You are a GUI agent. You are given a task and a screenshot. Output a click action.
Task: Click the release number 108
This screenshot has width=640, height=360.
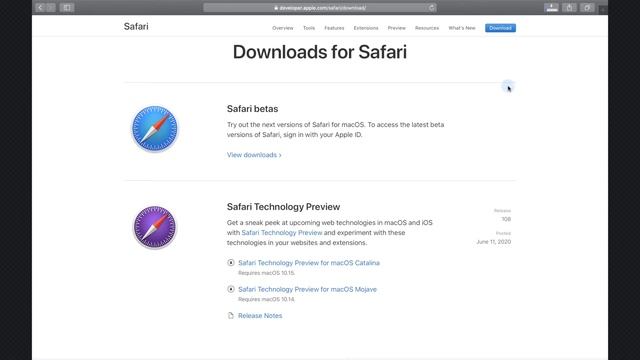pos(506,220)
